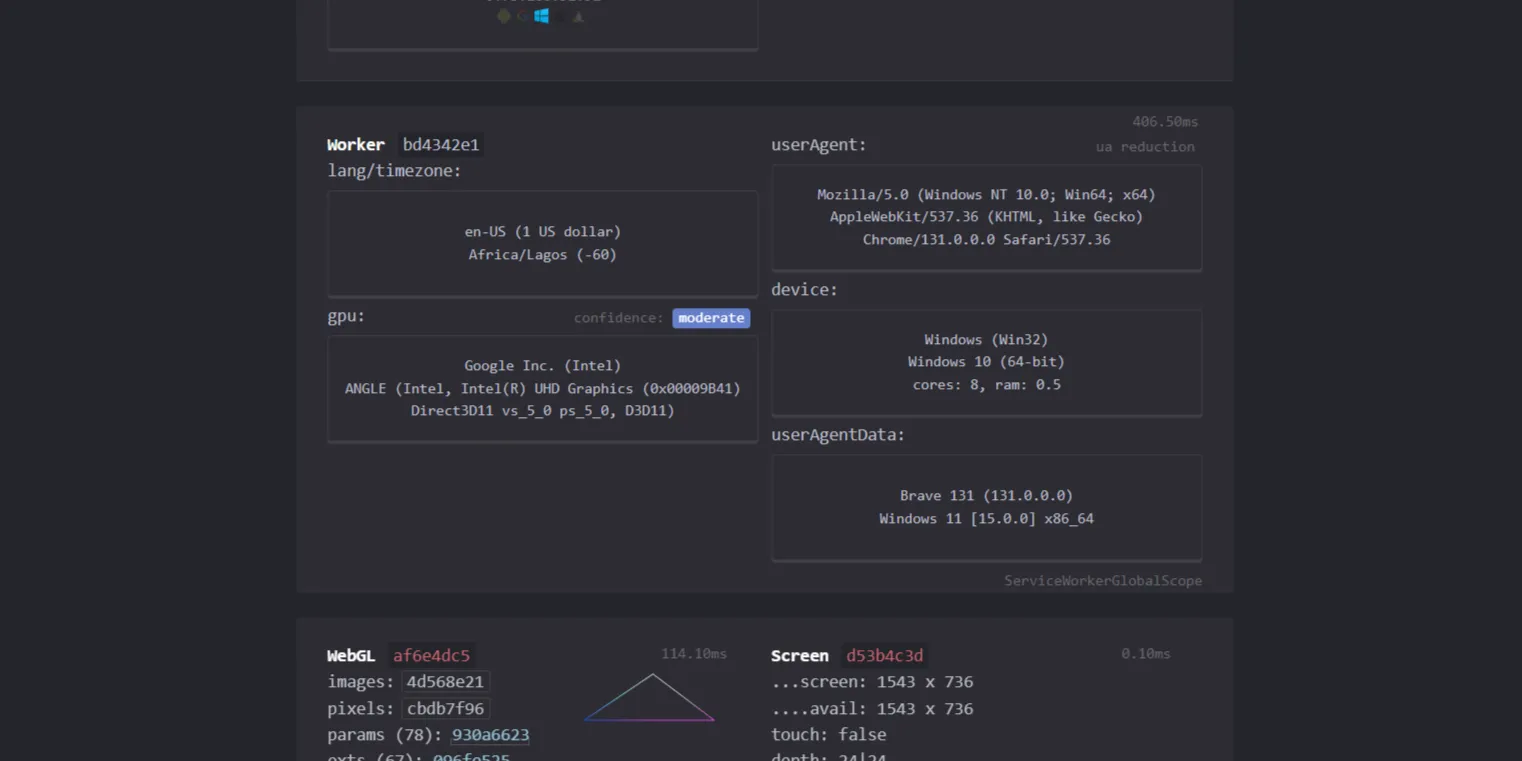Screen dimensions: 1522x761
Task: Select the Windows 10 (64-bit) text
Action: [x=986, y=362]
